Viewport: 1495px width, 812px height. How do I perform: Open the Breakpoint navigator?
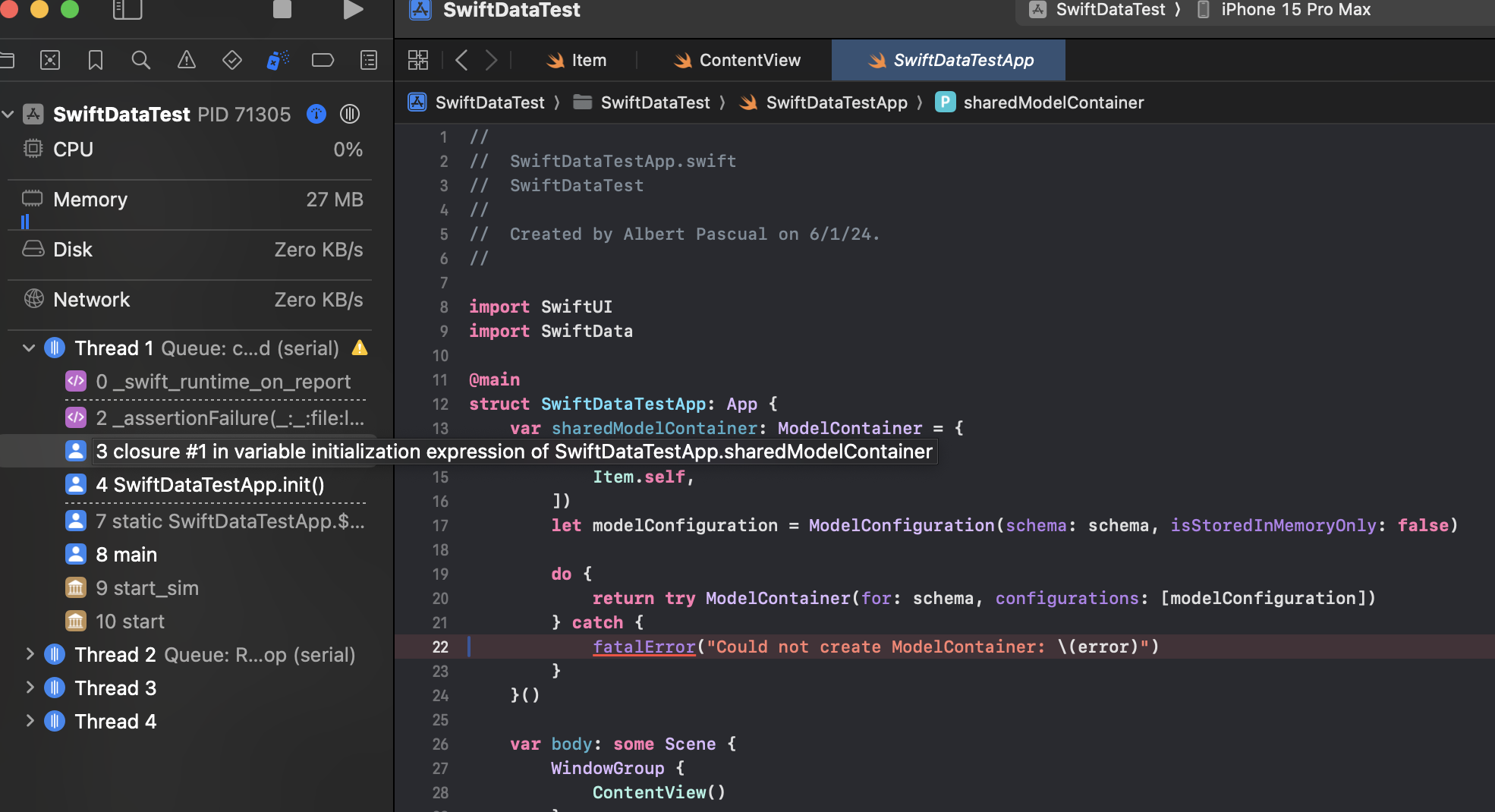coord(323,60)
